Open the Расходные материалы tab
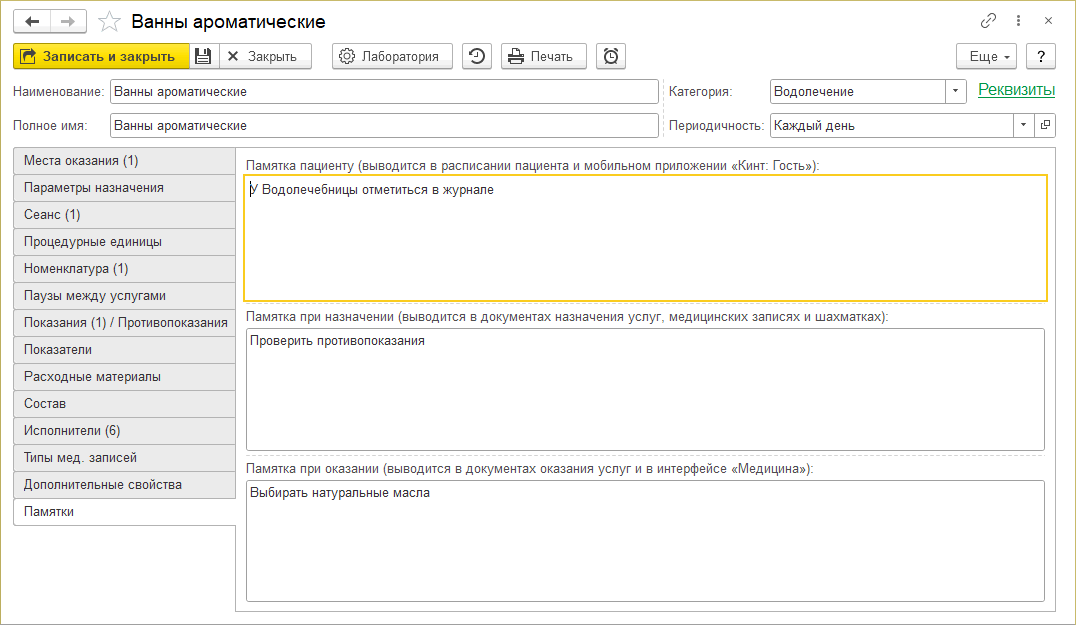Screen dimensions: 1076x625 (x=124, y=377)
